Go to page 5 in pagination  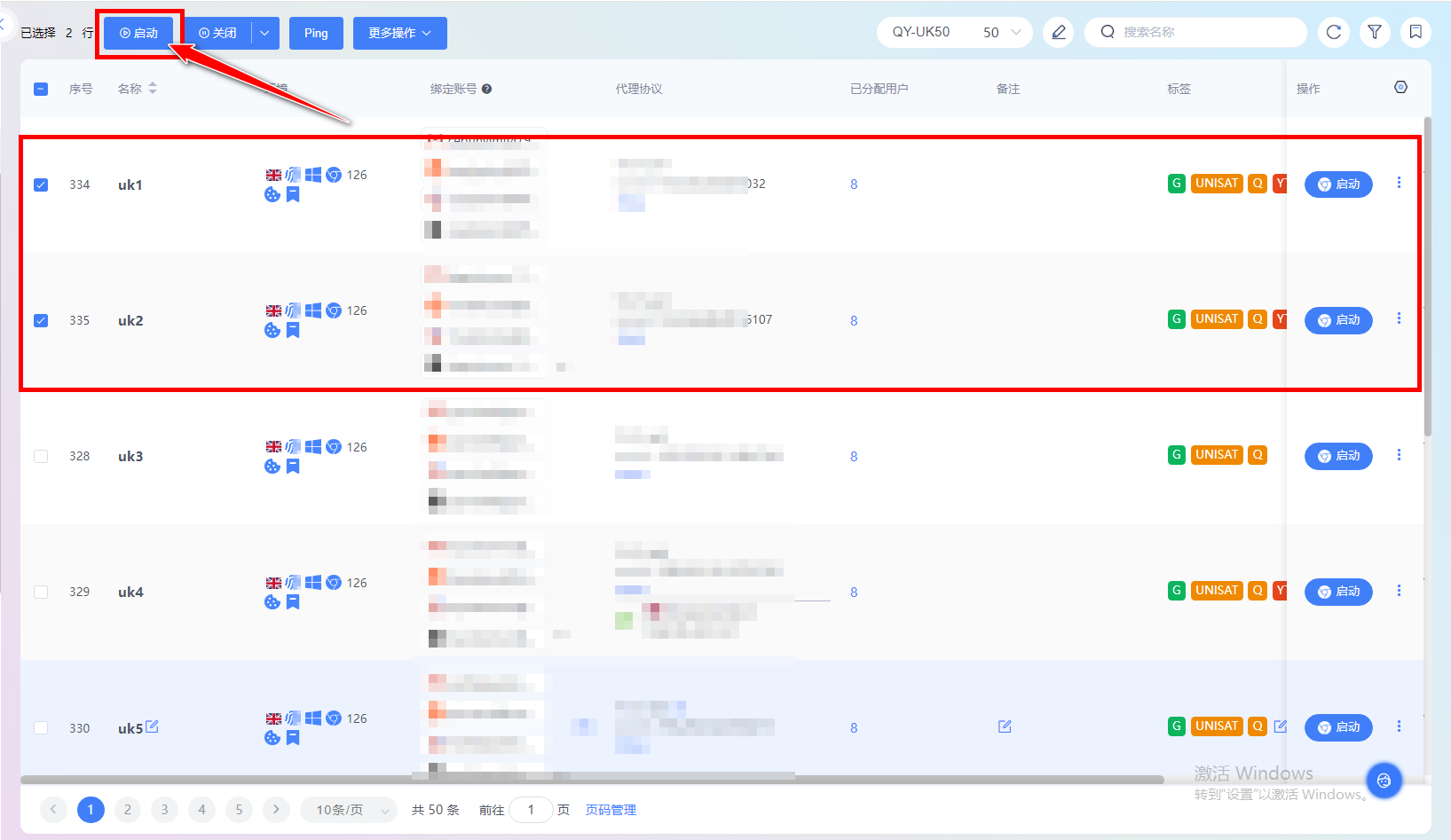239,809
